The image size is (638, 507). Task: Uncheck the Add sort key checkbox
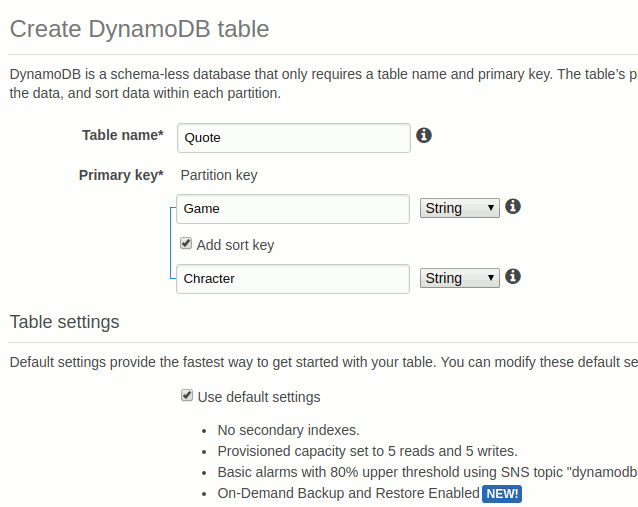(186, 243)
